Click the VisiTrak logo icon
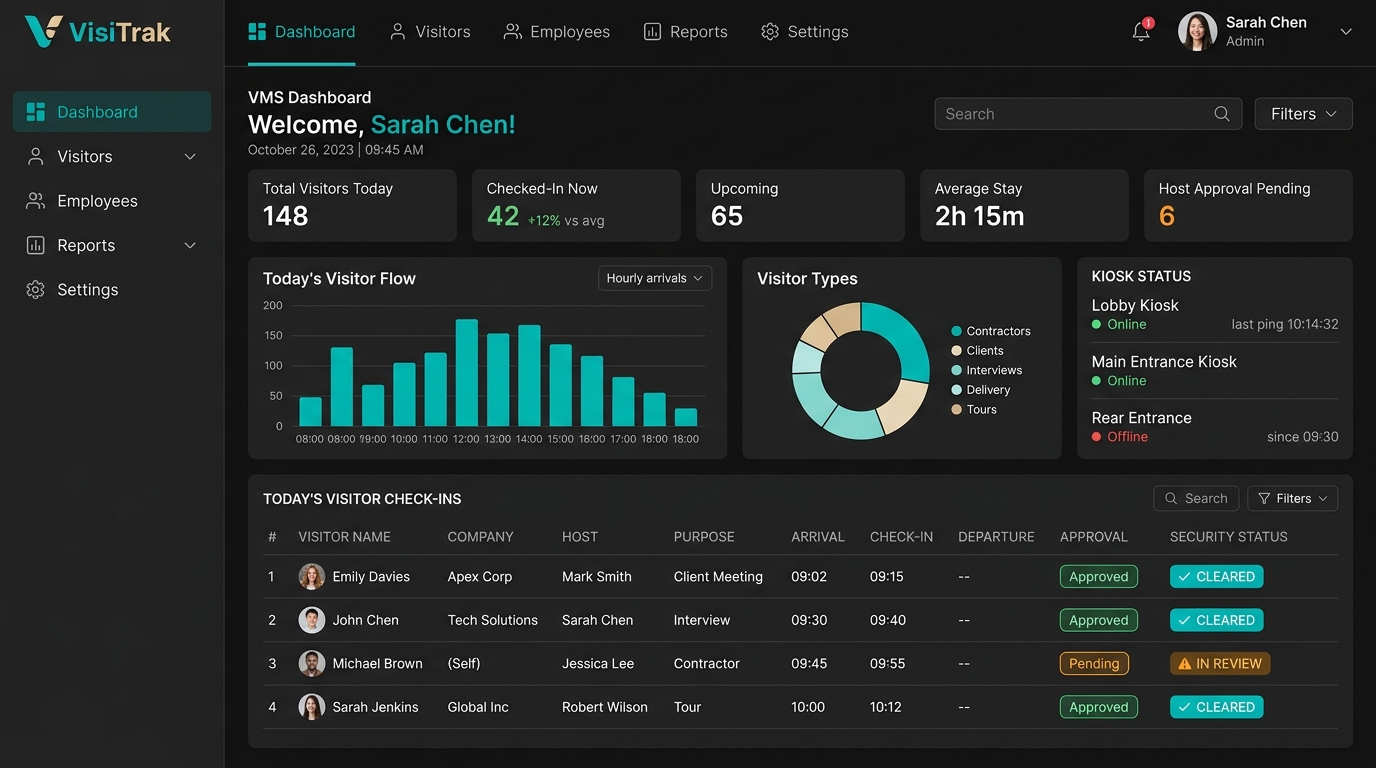Screen dimensions: 1376x768 43,31
